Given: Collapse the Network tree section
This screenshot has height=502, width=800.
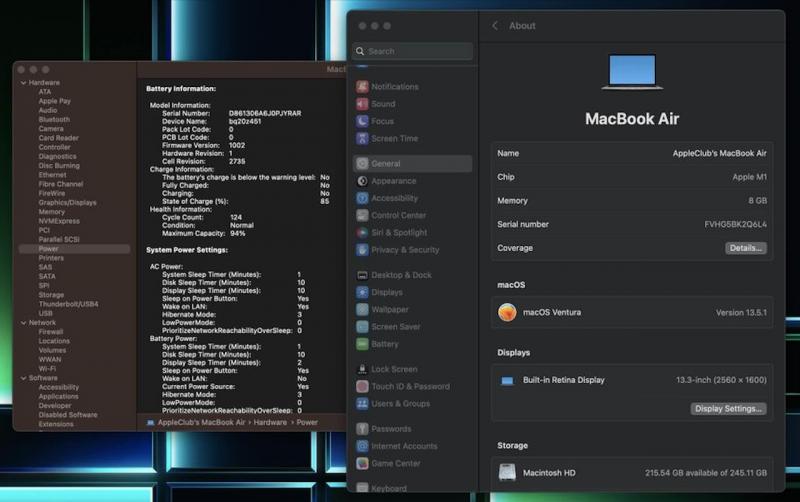Looking at the screenshot, I should click(x=23, y=323).
